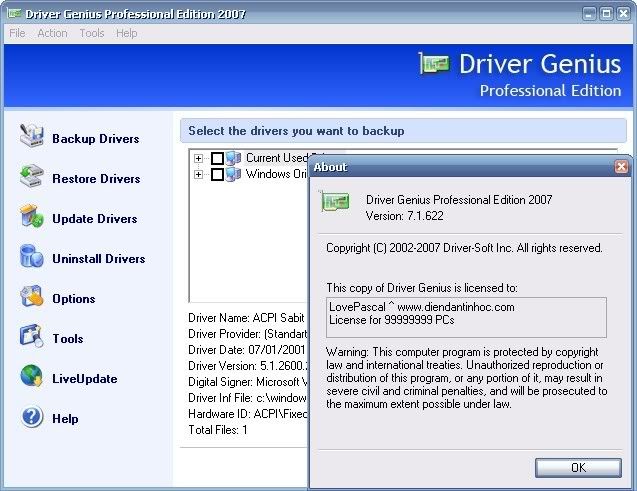Image resolution: width=637 pixels, height=491 pixels.
Task: Select the Update Drivers label
Action: click(95, 218)
